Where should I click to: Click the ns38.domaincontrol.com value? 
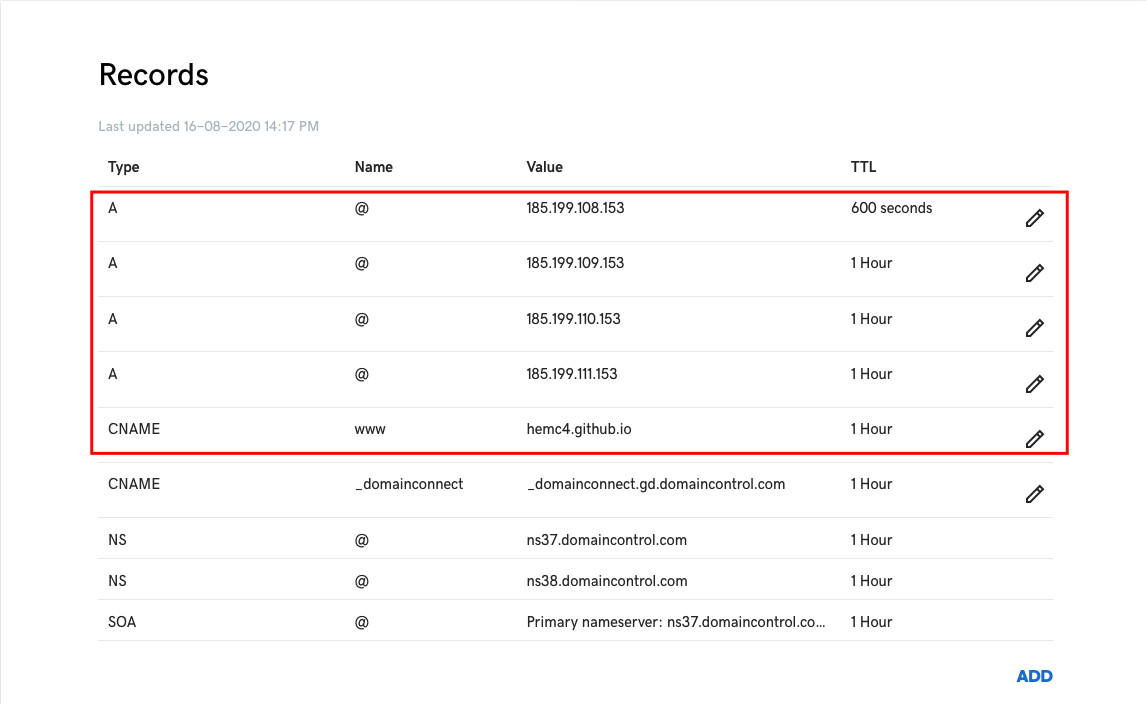point(606,581)
